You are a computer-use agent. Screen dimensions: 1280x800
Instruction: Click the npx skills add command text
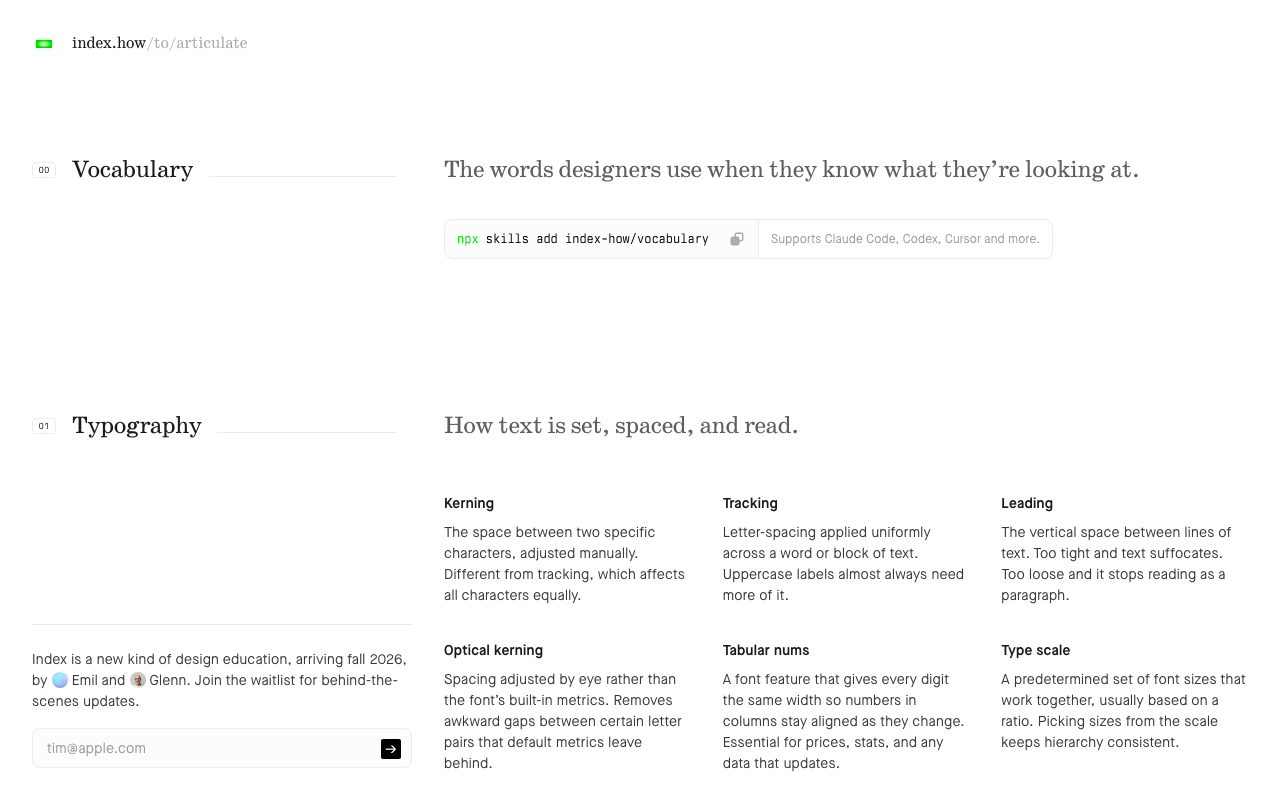pos(583,239)
